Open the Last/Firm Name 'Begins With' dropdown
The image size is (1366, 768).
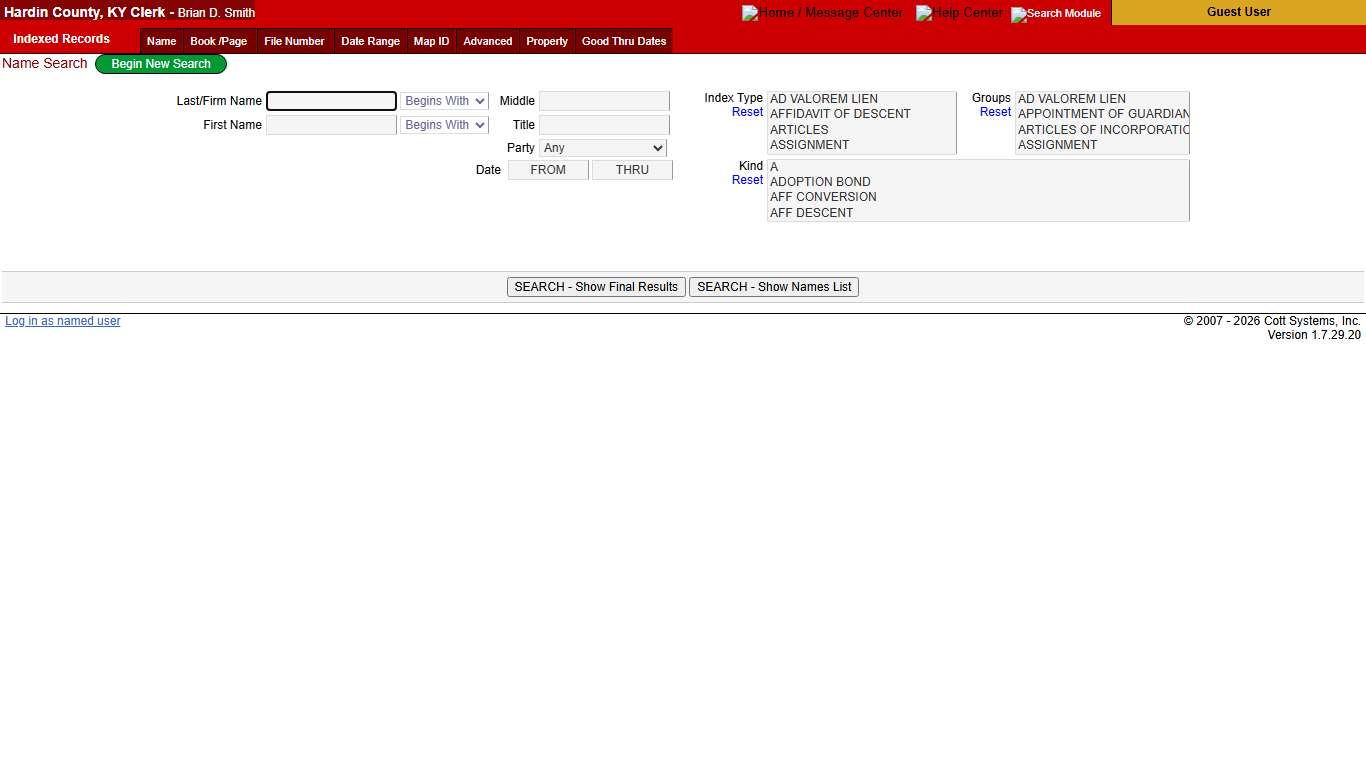[x=444, y=100]
